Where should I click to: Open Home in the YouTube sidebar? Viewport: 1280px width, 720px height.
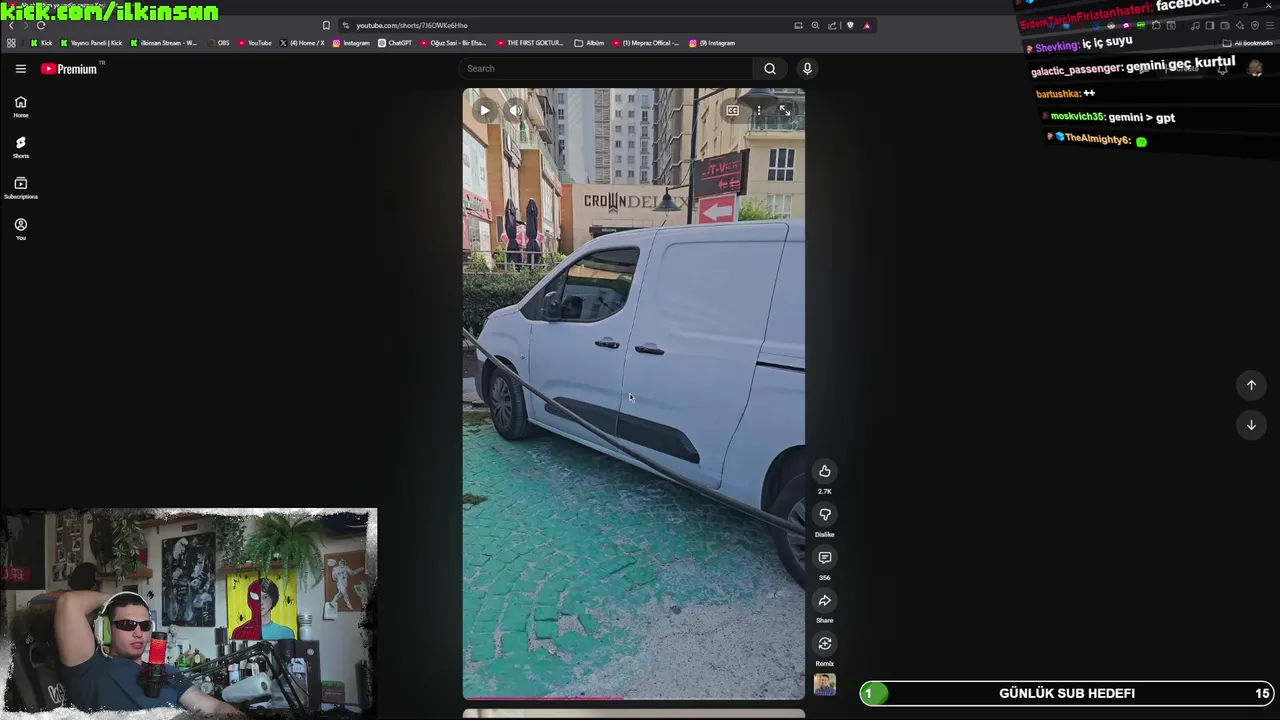click(x=20, y=107)
